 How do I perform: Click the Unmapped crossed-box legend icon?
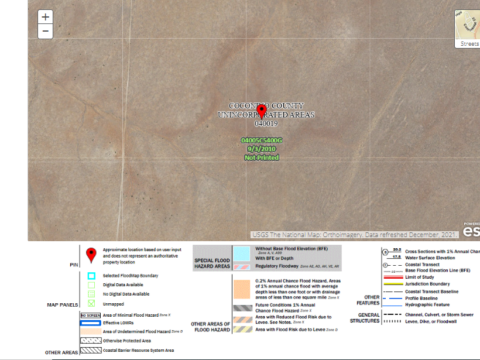[x=91, y=303]
